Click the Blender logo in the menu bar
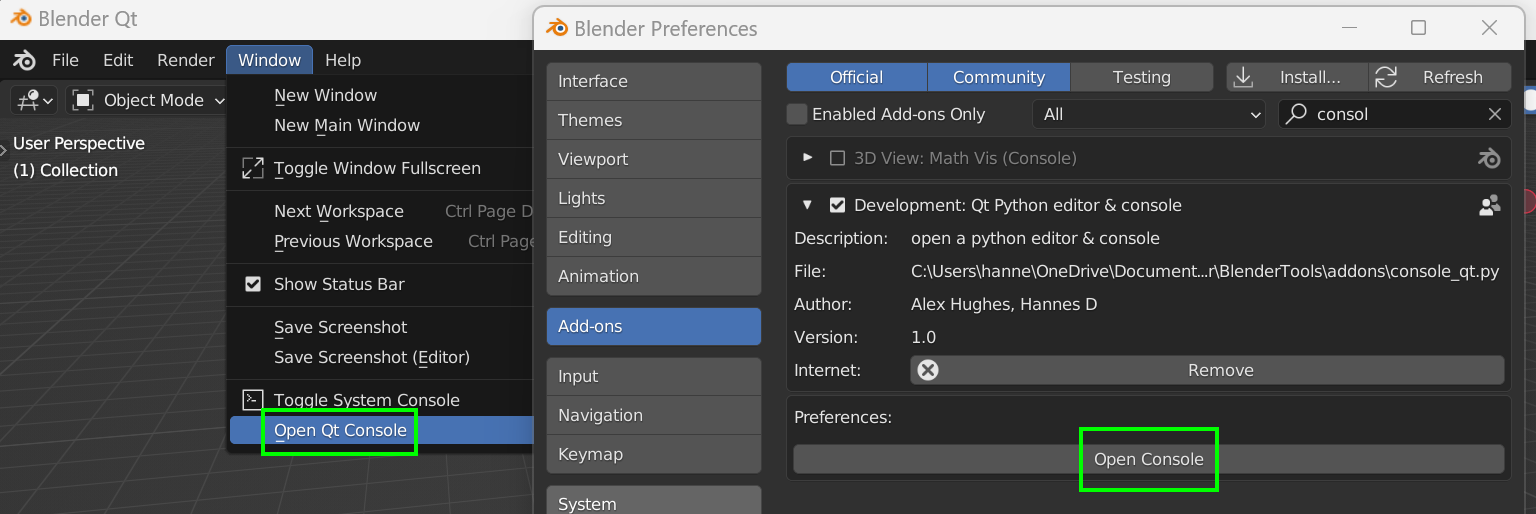Image resolution: width=1536 pixels, height=514 pixels. pyautogui.click(x=25, y=60)
